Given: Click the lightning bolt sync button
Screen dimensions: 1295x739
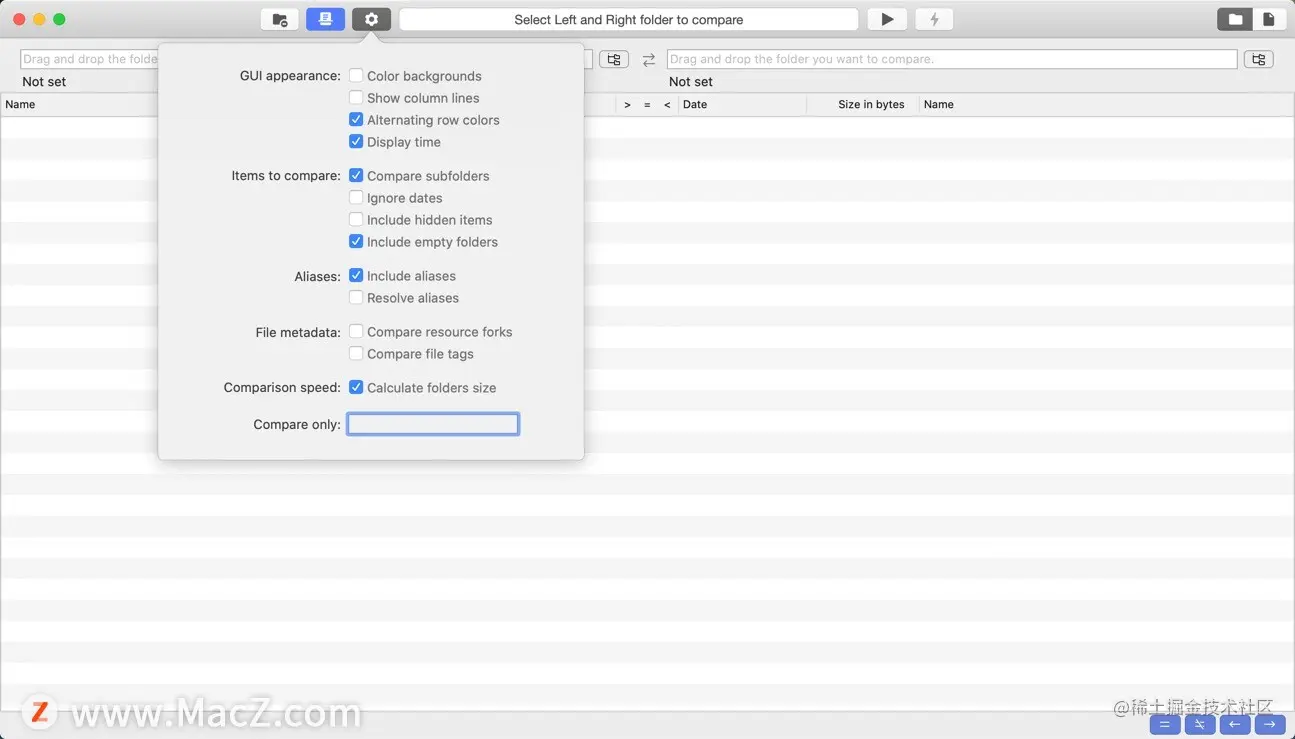Looking at the screenshot, I should pos(934,19).
